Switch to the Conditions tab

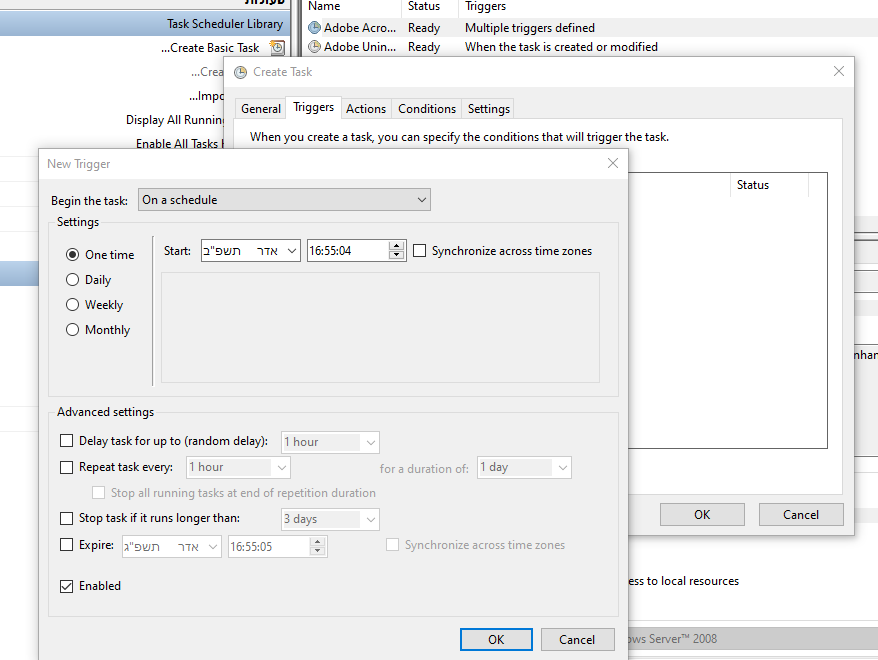pos(427,109)
